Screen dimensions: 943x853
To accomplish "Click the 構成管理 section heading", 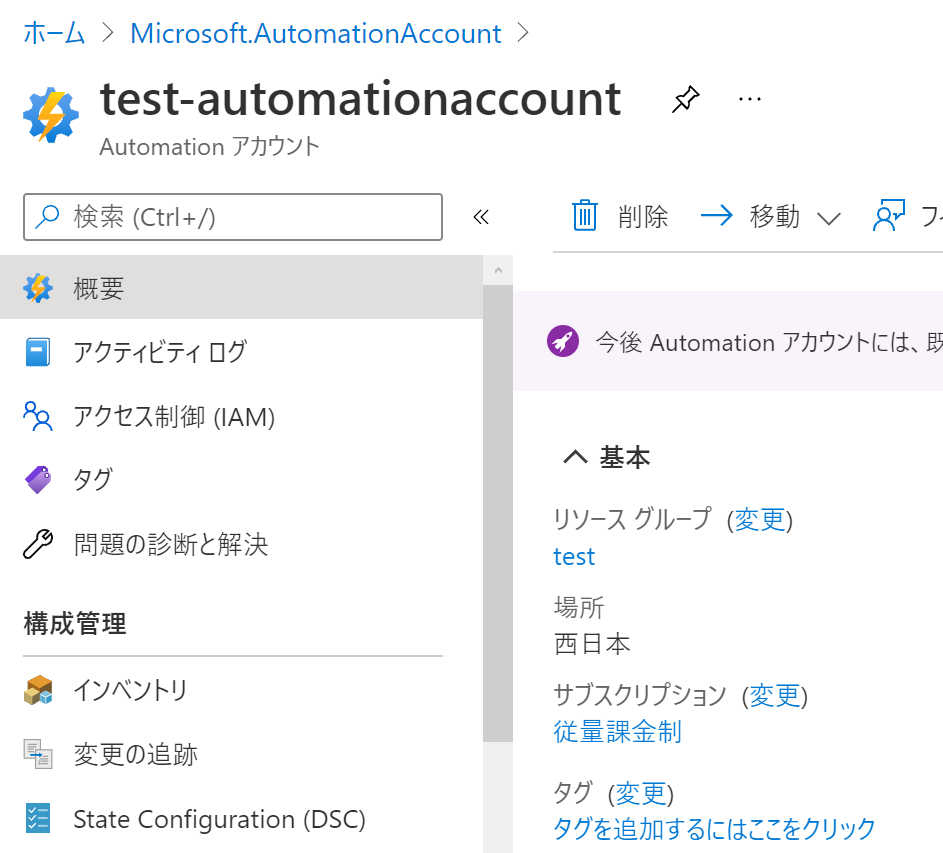I will [75, 623].
